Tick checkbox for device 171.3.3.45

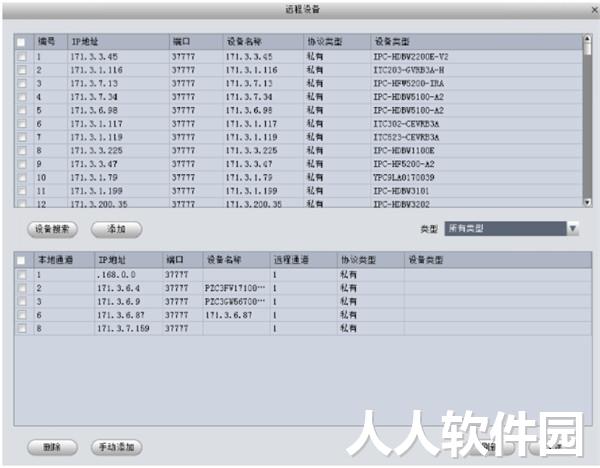[x=21, y=57]
